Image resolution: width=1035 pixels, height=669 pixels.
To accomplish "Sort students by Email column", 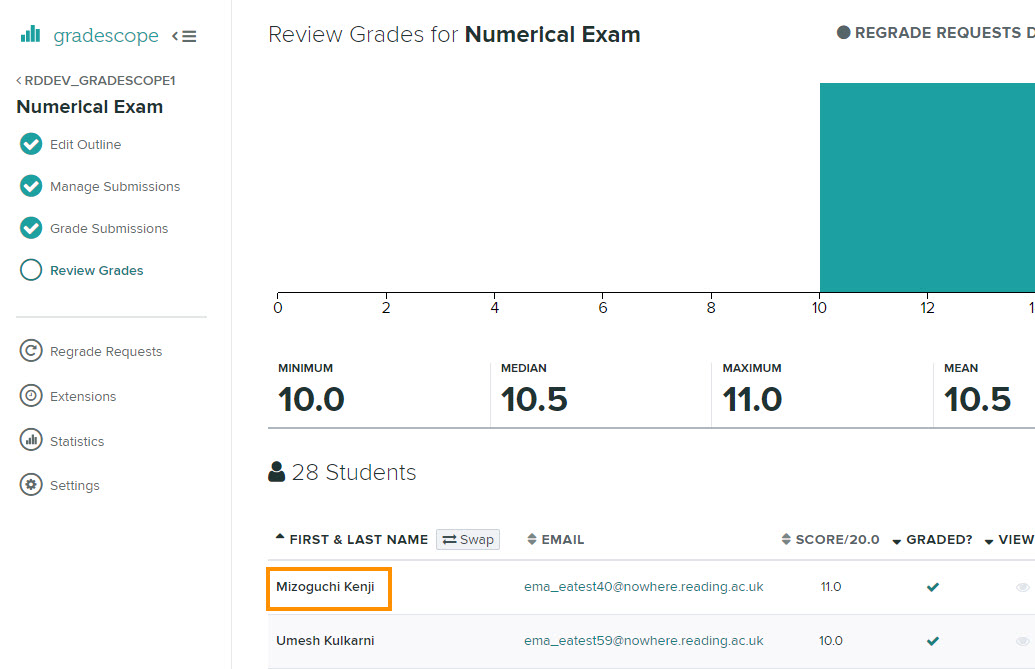I will click(x=562, y=539).
